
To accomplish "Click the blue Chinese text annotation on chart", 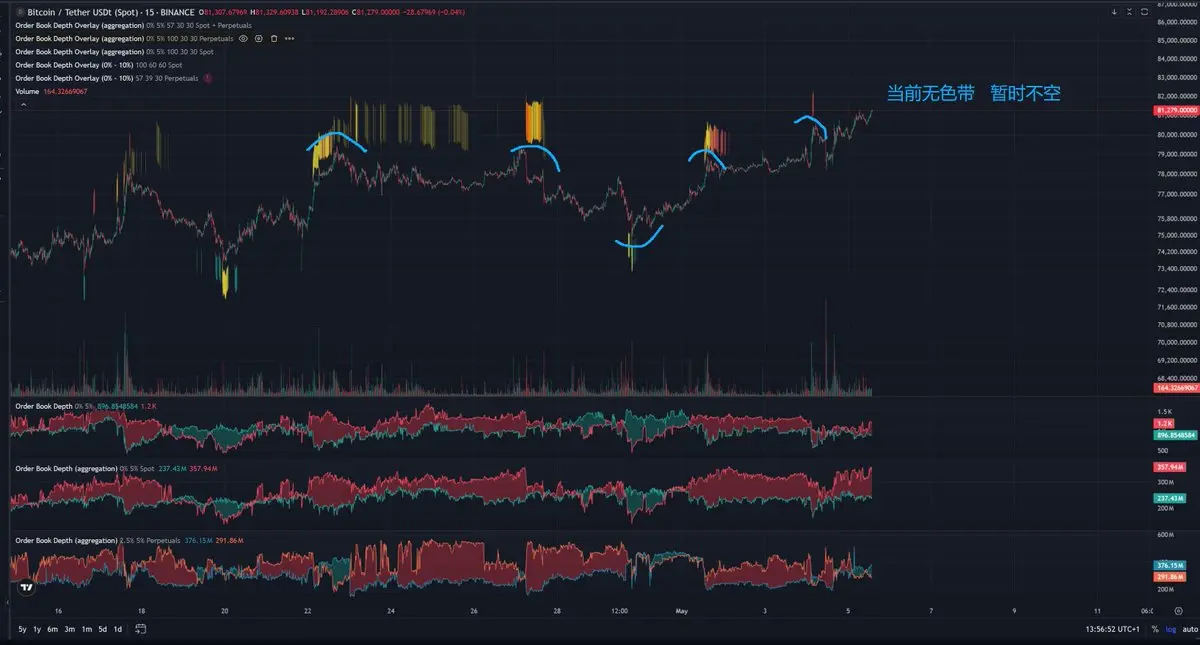I will coord(973,93).
